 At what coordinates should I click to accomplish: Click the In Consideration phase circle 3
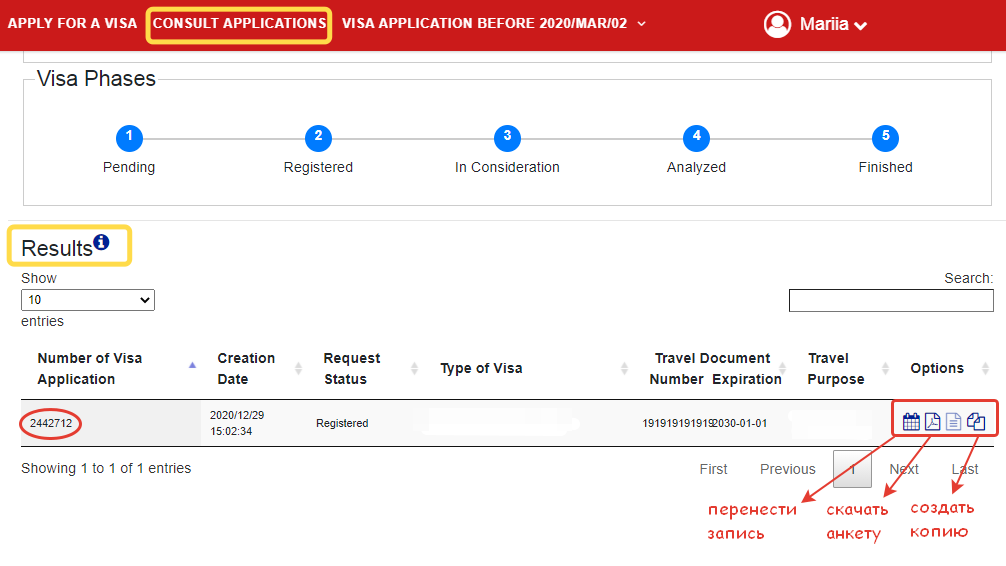pyautogui.click(x=507, y=138)
